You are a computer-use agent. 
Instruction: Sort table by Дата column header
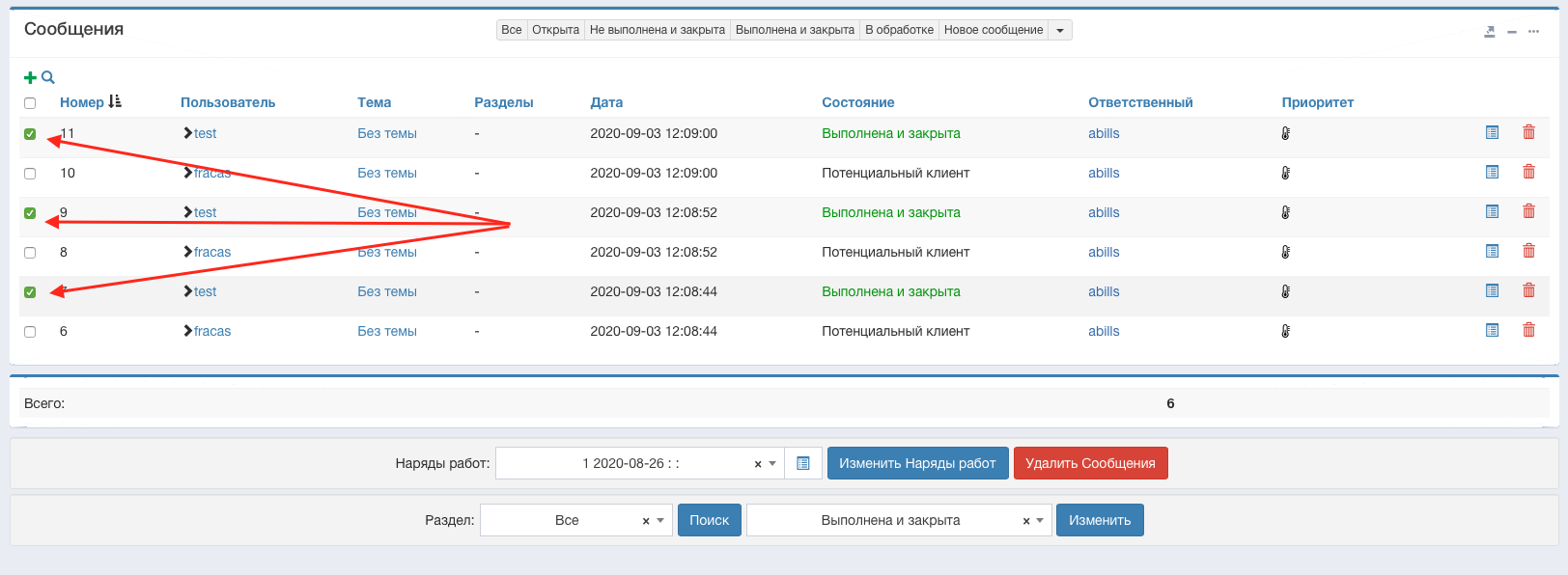pyautogui.click(x=606, y=102)
